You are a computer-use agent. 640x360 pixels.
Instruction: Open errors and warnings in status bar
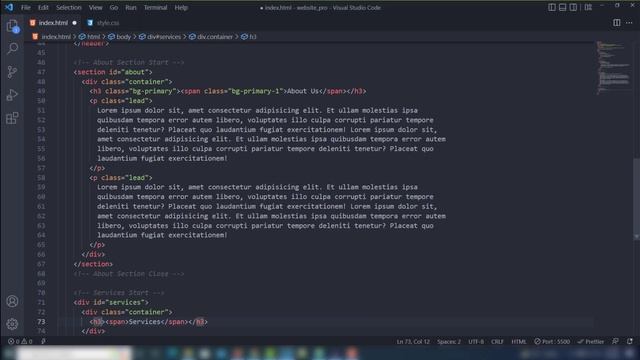20,342
